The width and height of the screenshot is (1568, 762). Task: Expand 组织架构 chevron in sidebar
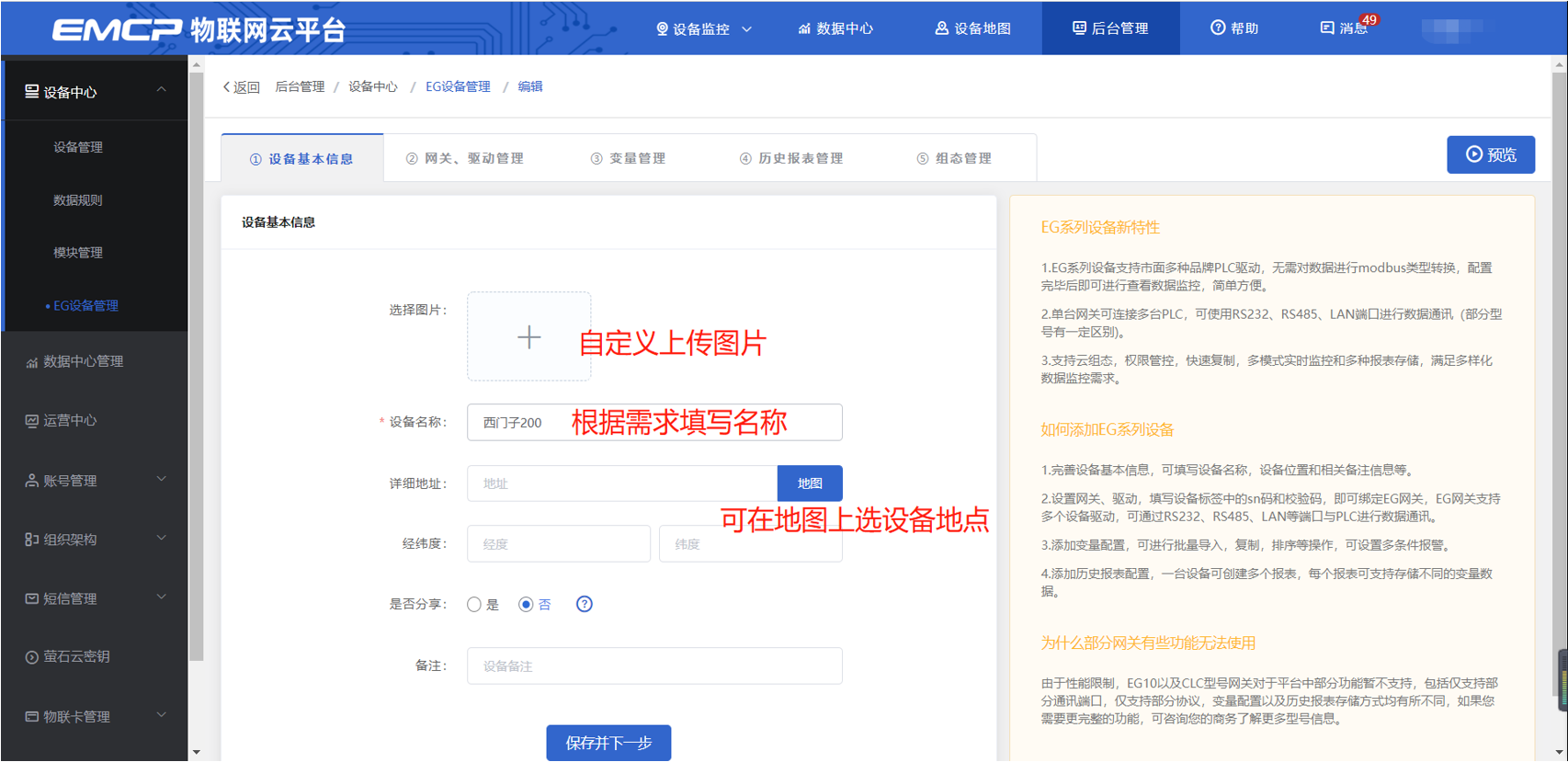(162, 538)
